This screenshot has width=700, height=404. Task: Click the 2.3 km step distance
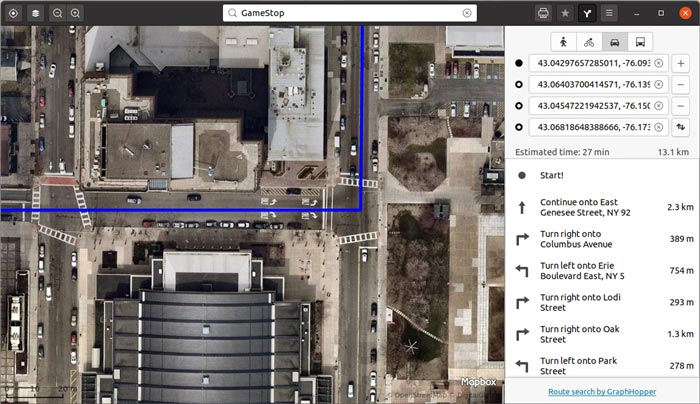coord(680,207)
